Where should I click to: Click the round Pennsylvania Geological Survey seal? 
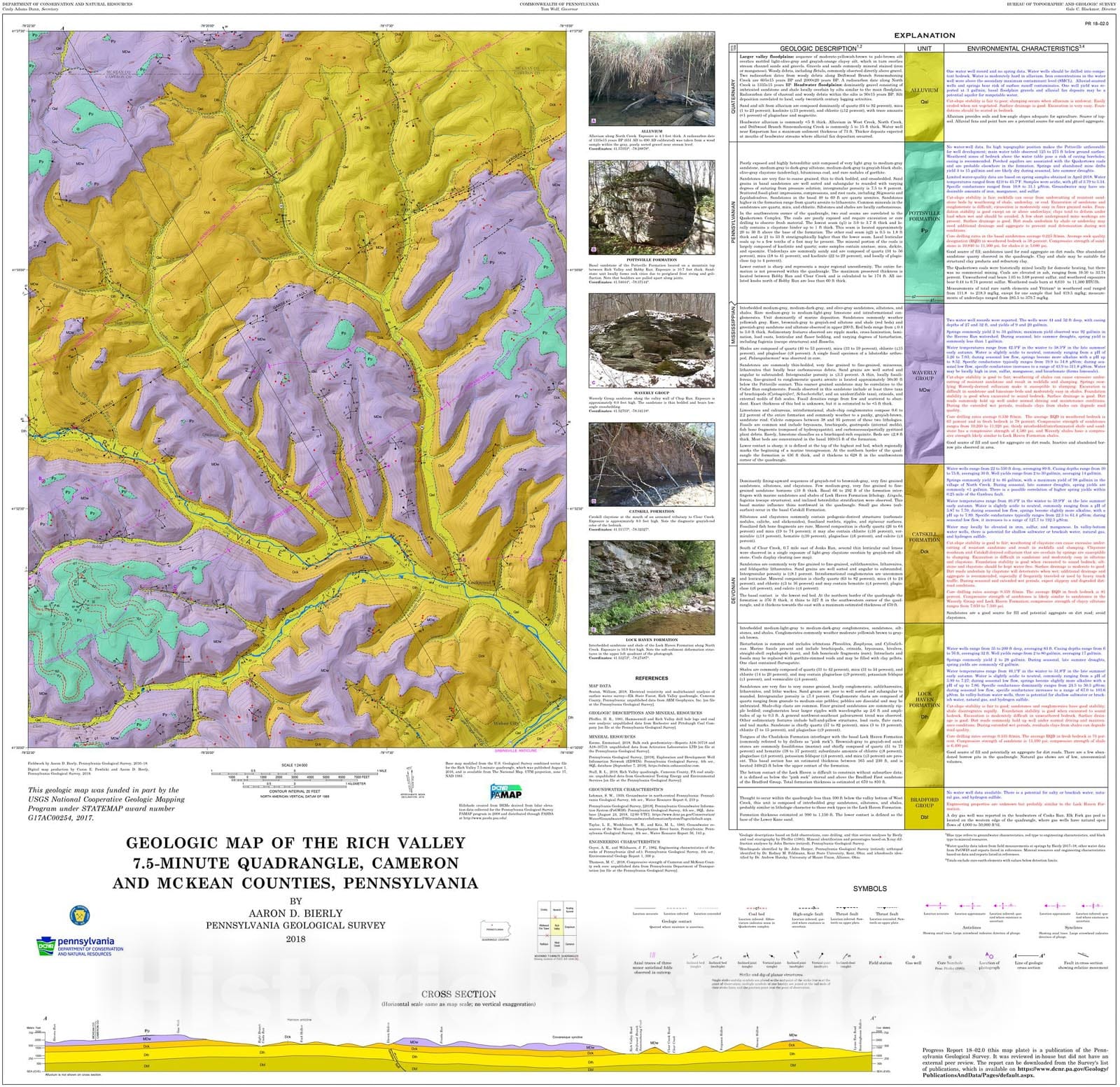[80, 915]
